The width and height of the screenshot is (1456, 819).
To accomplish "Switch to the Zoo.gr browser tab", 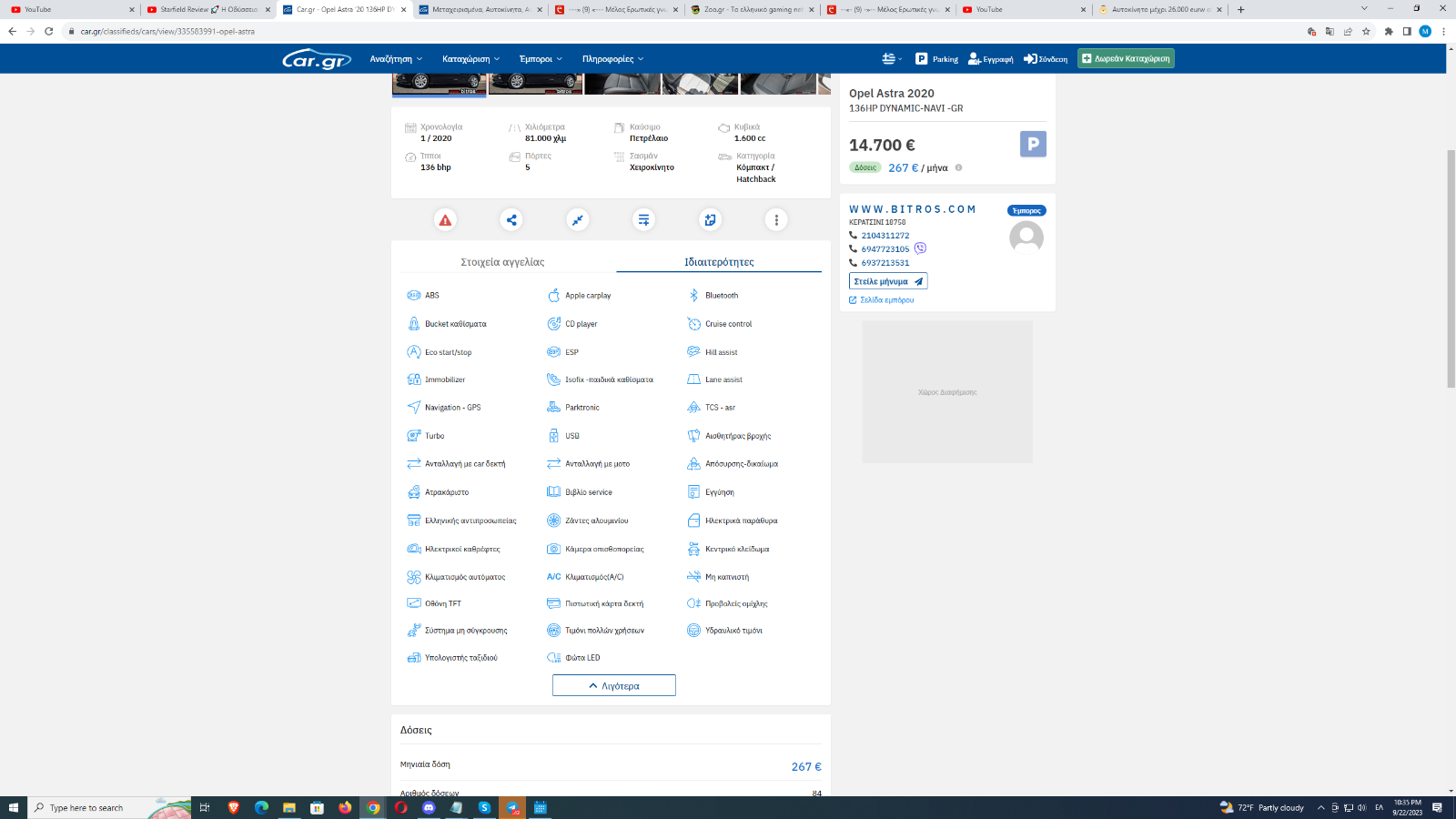I will coord(752,9).
